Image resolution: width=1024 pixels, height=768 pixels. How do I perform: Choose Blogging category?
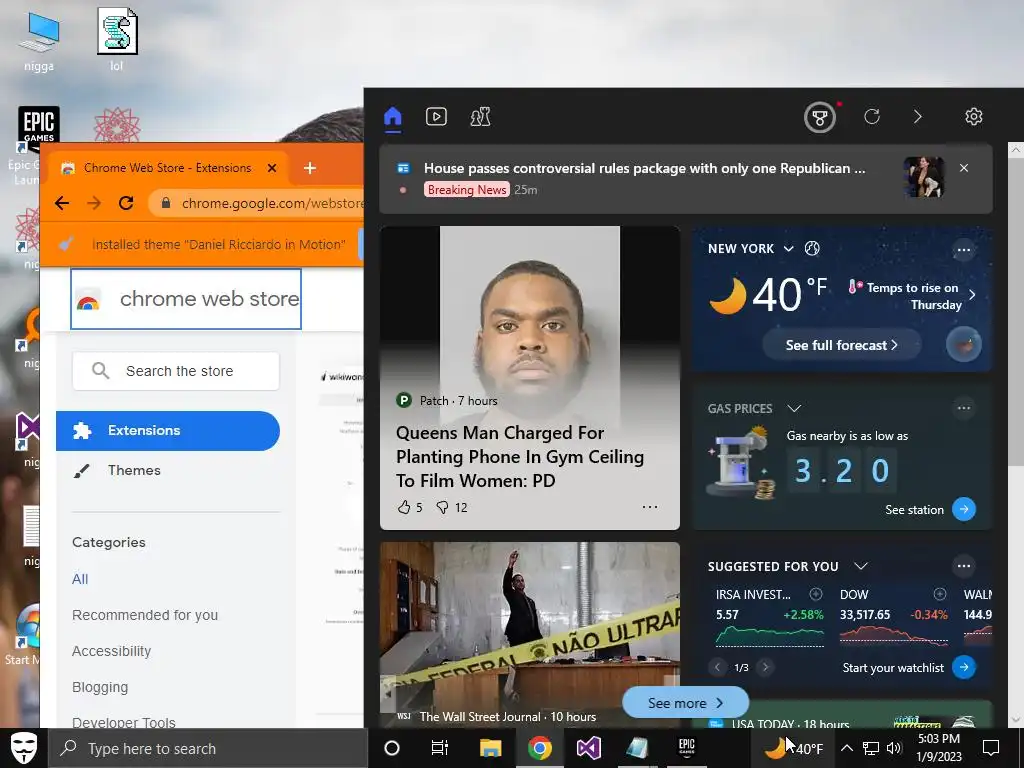100,687
